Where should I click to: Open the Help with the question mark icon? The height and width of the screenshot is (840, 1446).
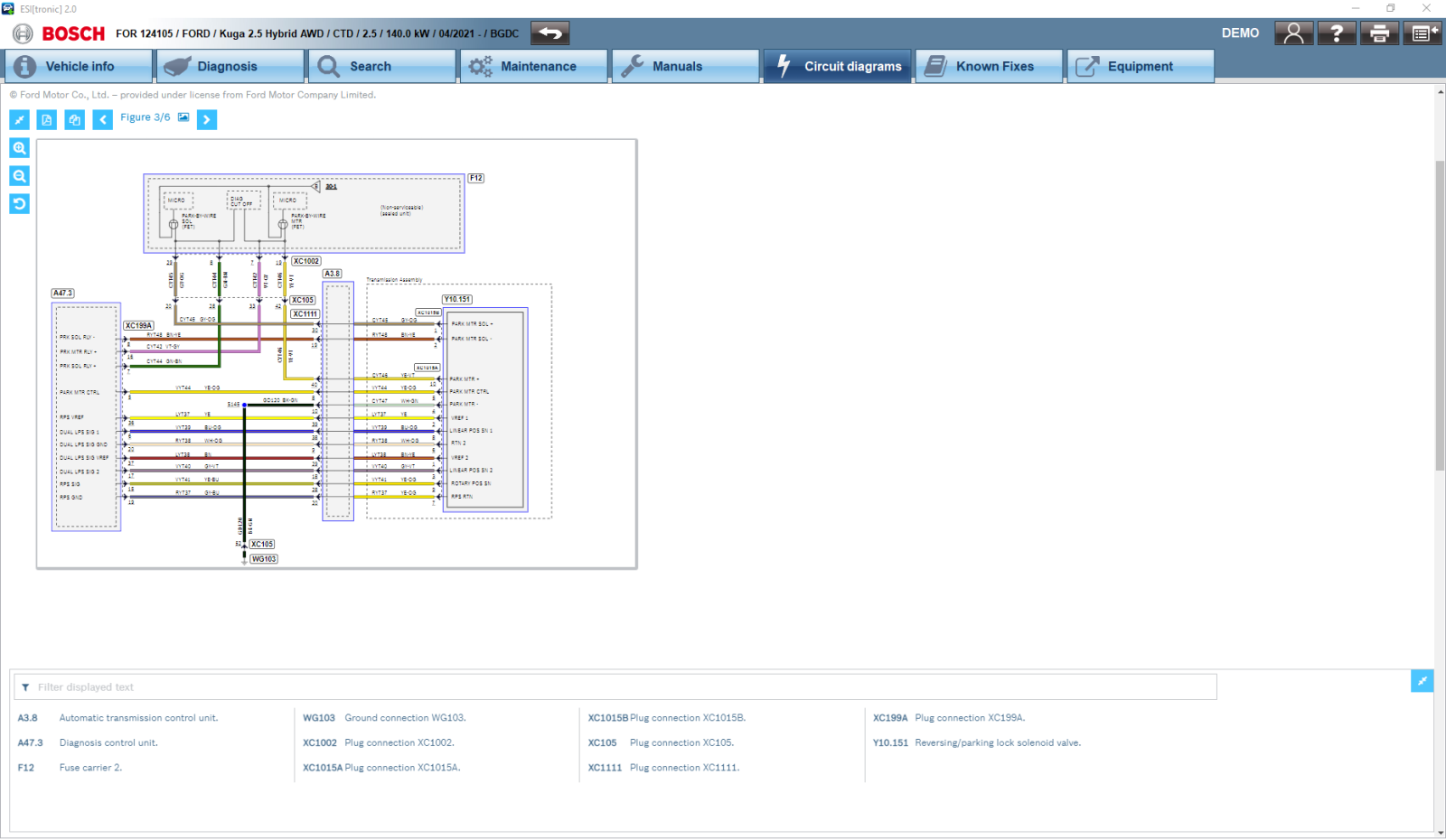click(1337, 33)
